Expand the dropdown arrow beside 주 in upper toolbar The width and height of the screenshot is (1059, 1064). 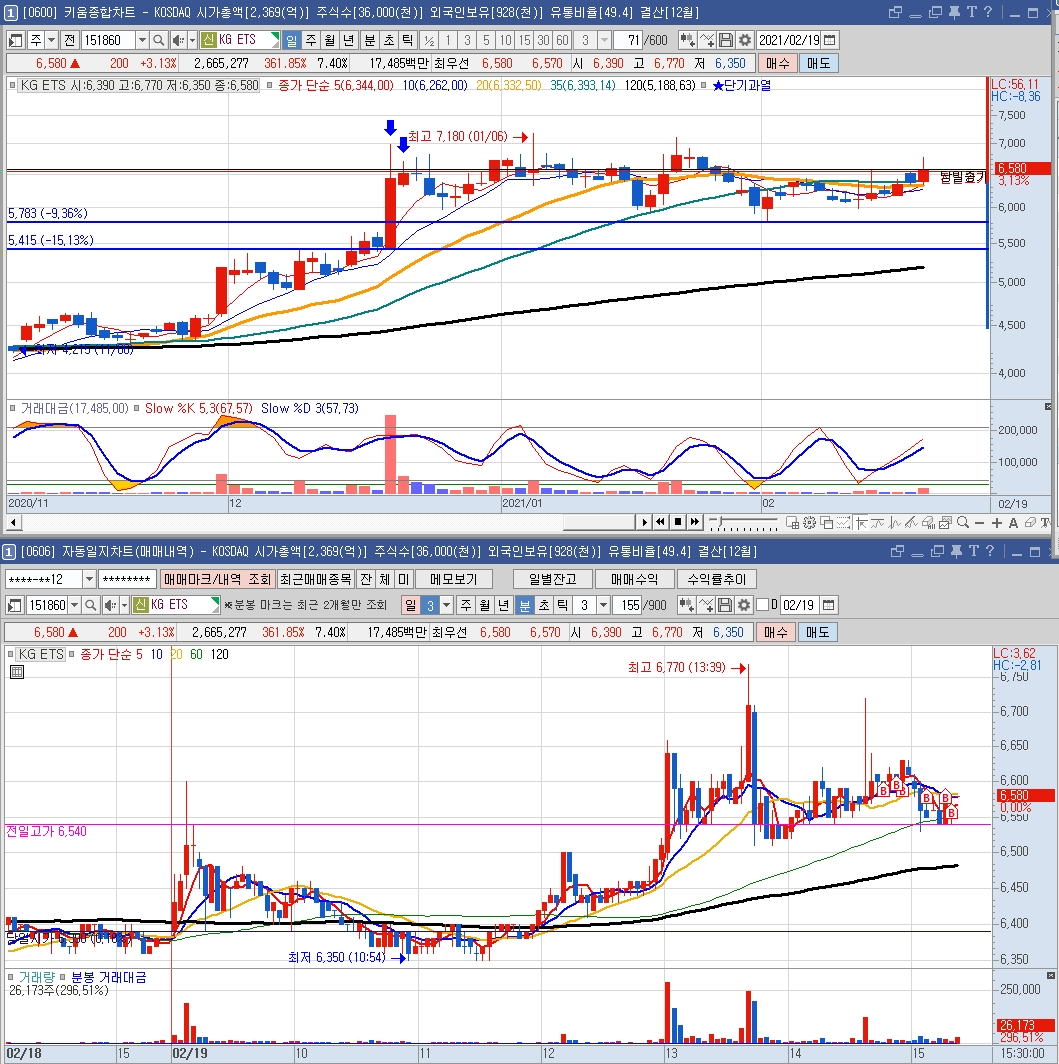[52, 40]
